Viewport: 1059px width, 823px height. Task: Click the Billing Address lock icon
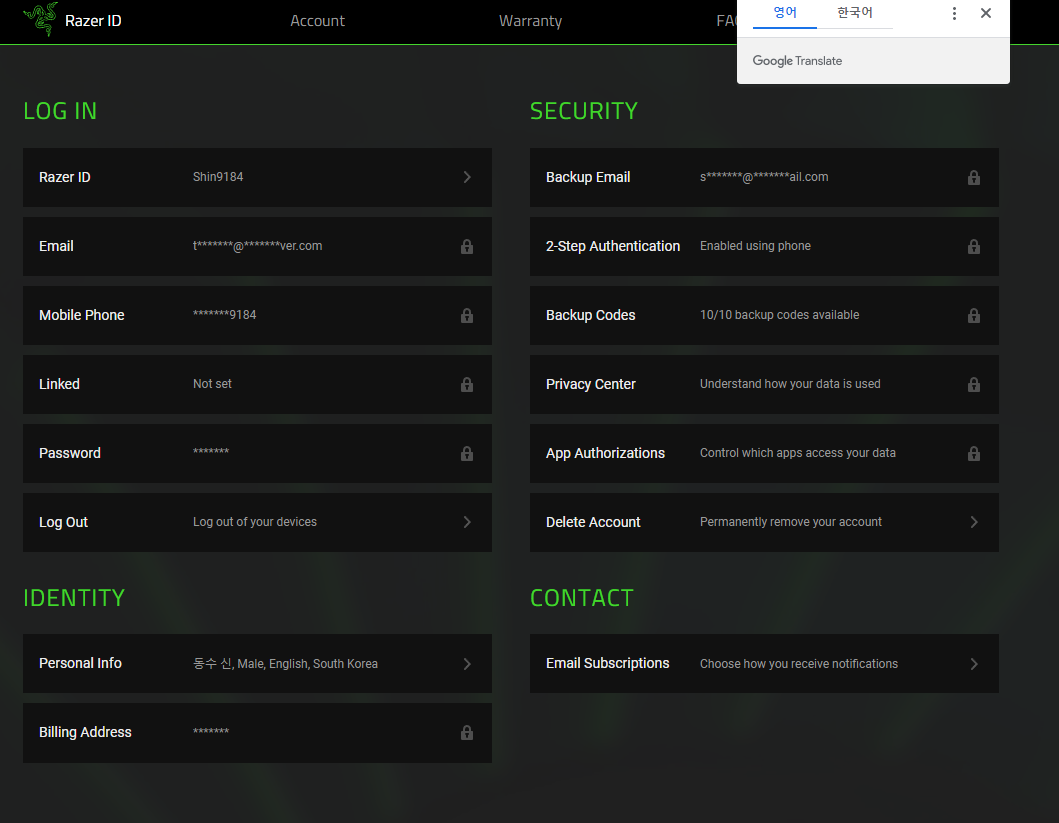pos(467,733)
